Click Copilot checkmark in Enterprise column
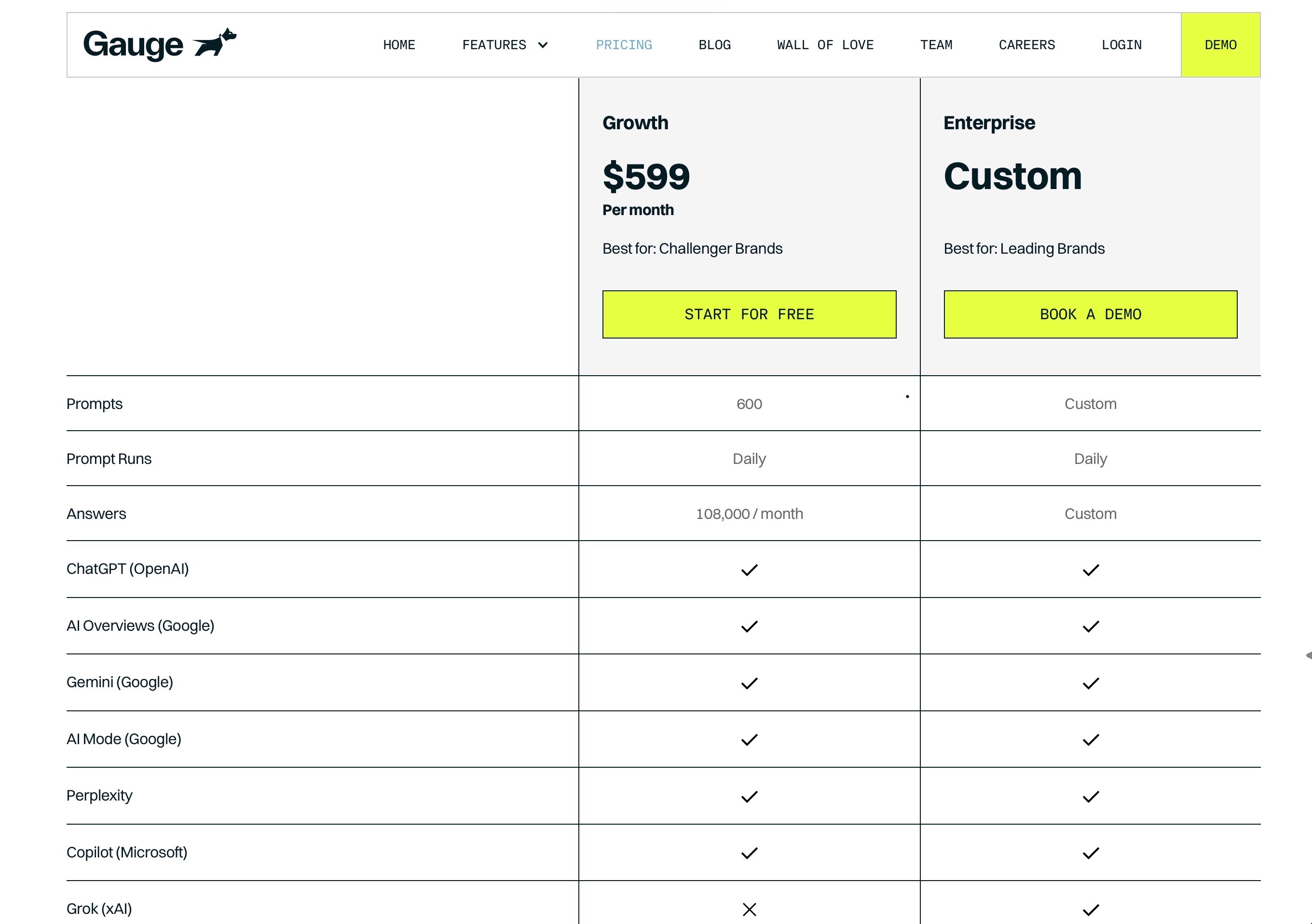 [x=1090, y=853]
